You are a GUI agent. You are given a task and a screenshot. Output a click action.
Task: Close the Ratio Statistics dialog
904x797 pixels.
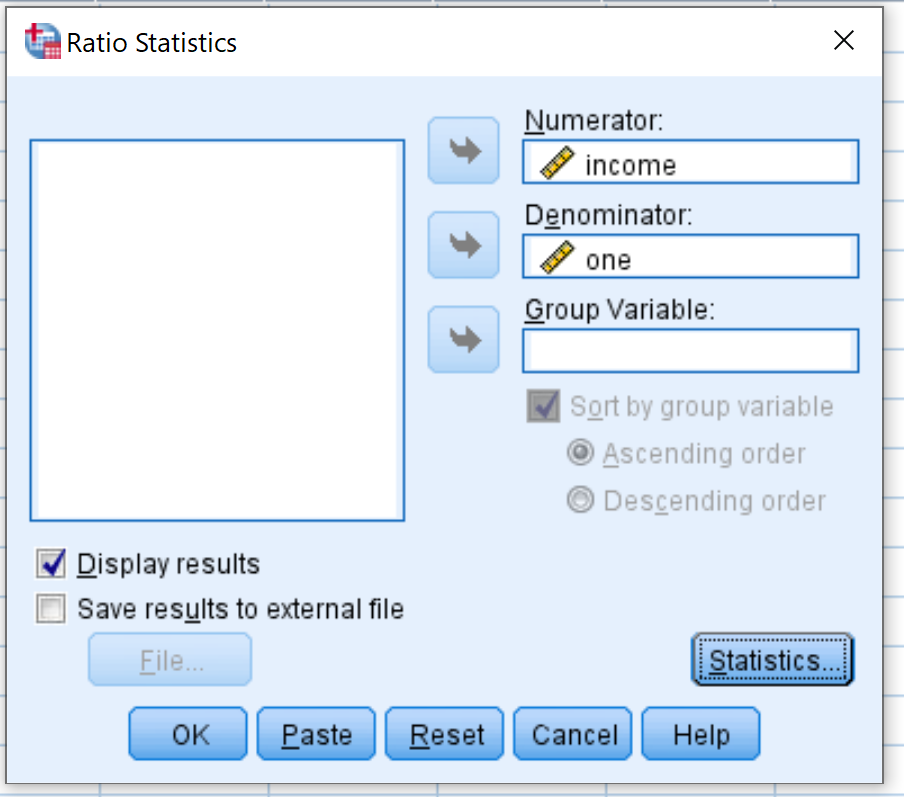[843, 40]
